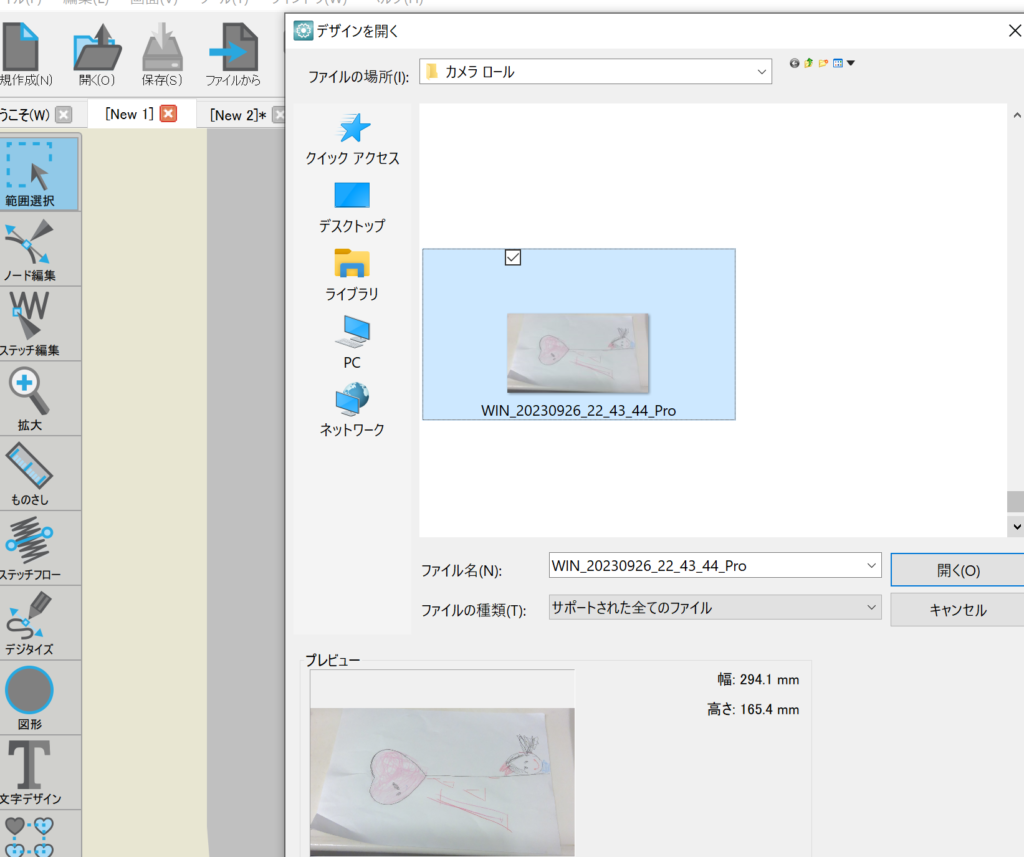
Task: Uncheck the selected image file checkbox
Action: (513, 258)
